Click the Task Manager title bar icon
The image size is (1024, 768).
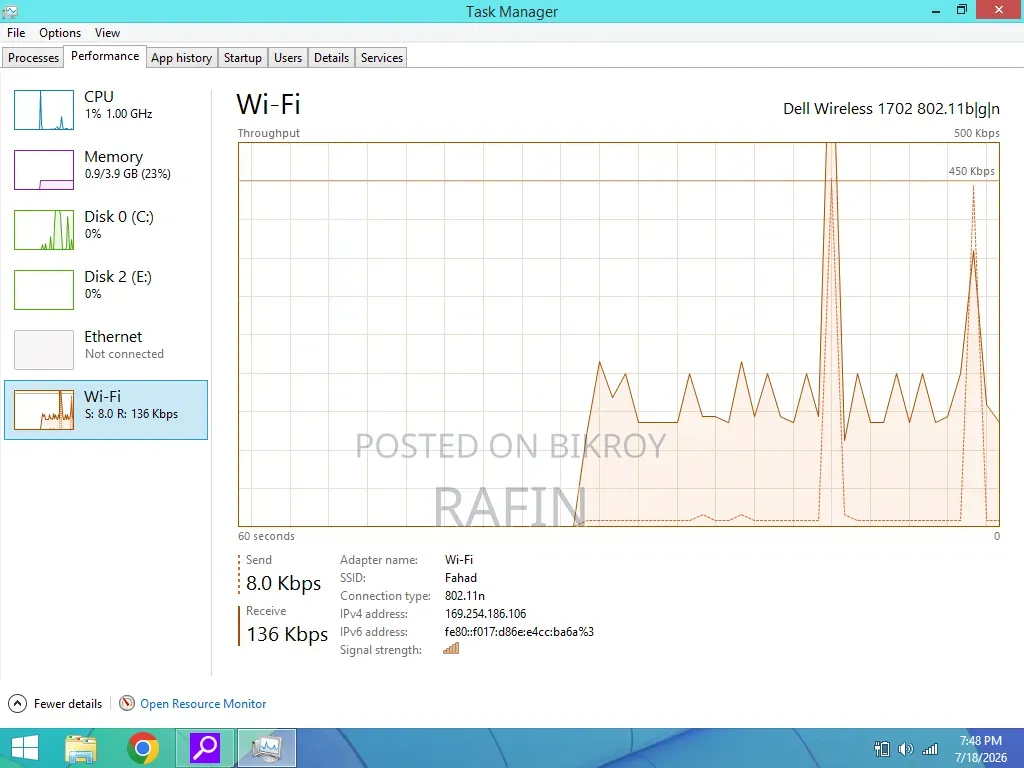coord(10,11)
